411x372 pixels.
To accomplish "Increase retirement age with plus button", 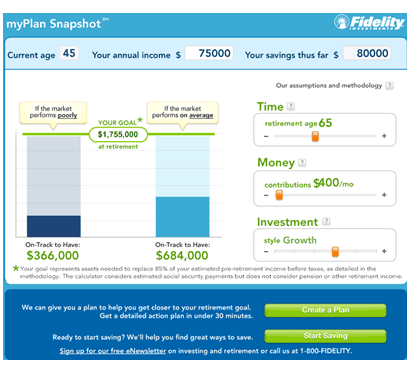I will tap(384, 136).
